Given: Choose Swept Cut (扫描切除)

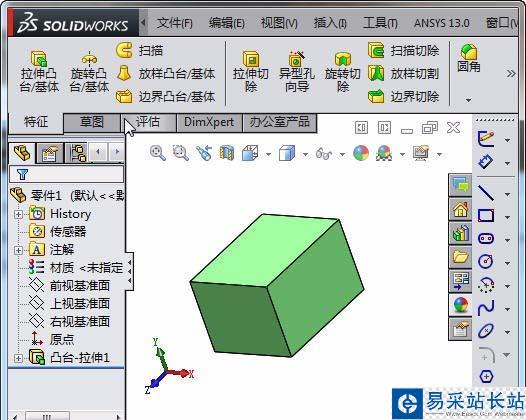Looking at the screenshot, I should (404, 51).
